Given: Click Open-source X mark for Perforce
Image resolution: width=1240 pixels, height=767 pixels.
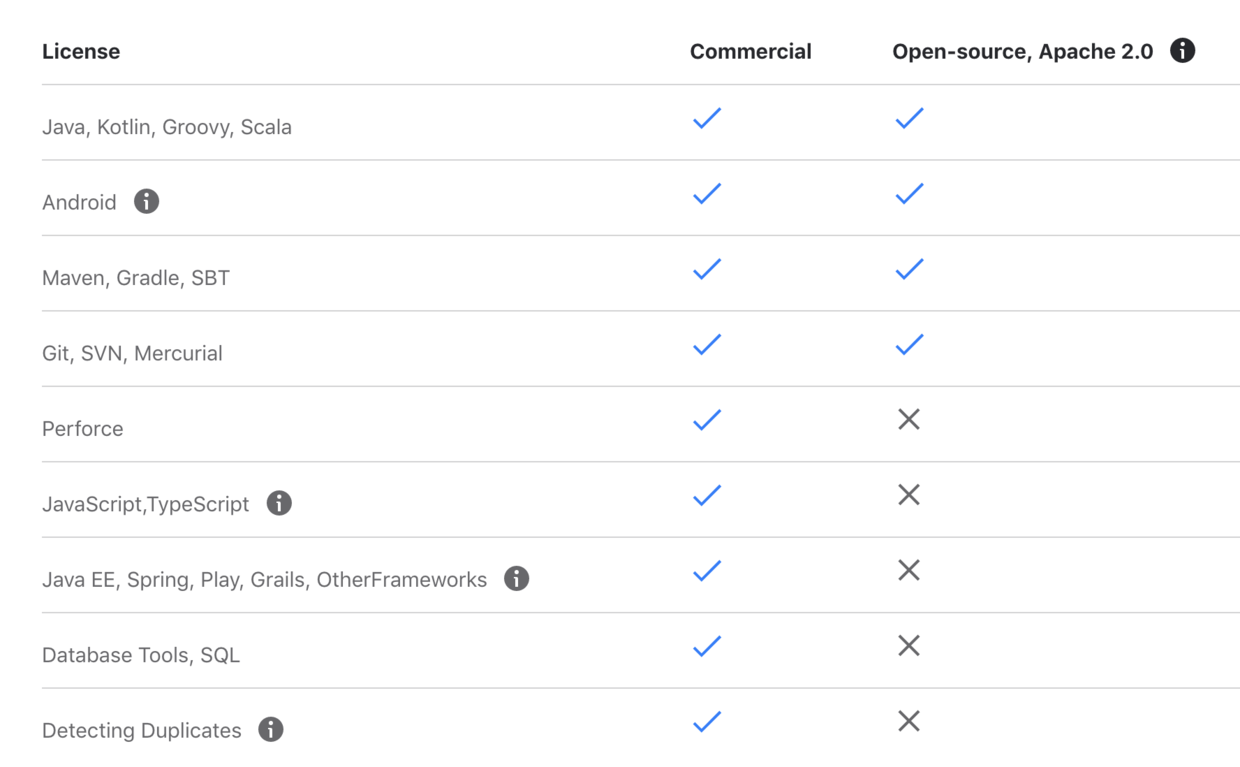Looking at the screenshot, I should 908,419.
